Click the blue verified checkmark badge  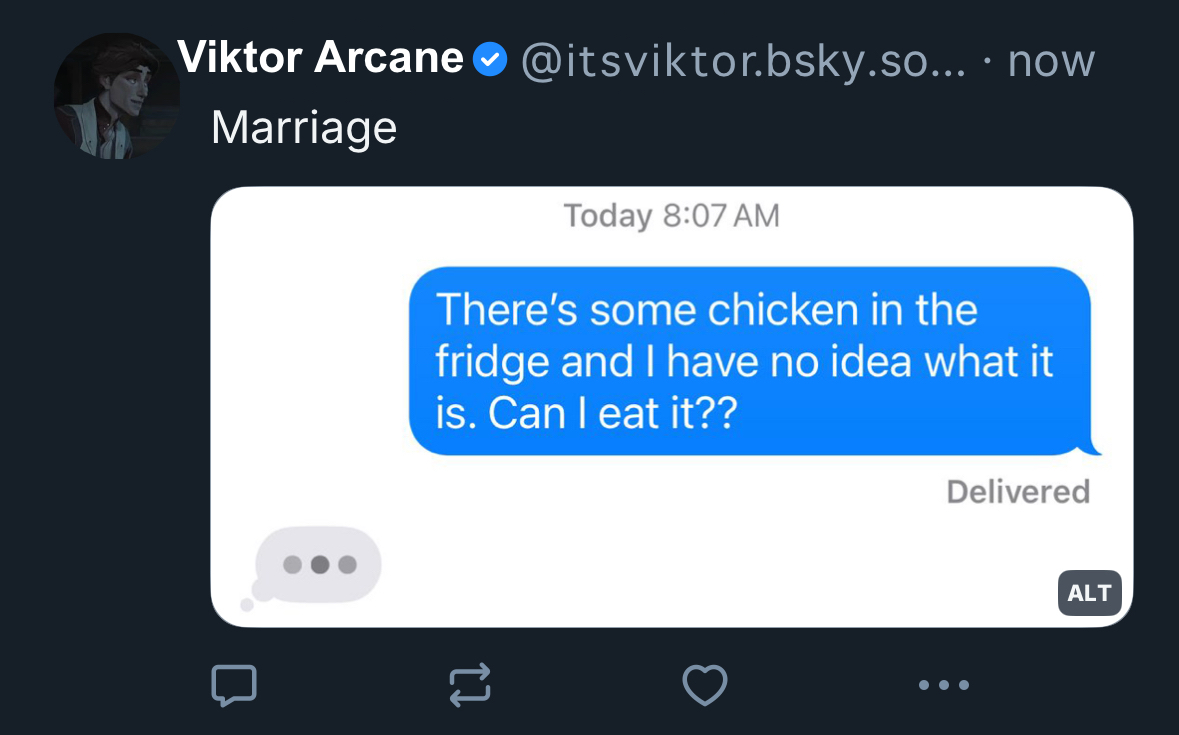coord(489,60)
